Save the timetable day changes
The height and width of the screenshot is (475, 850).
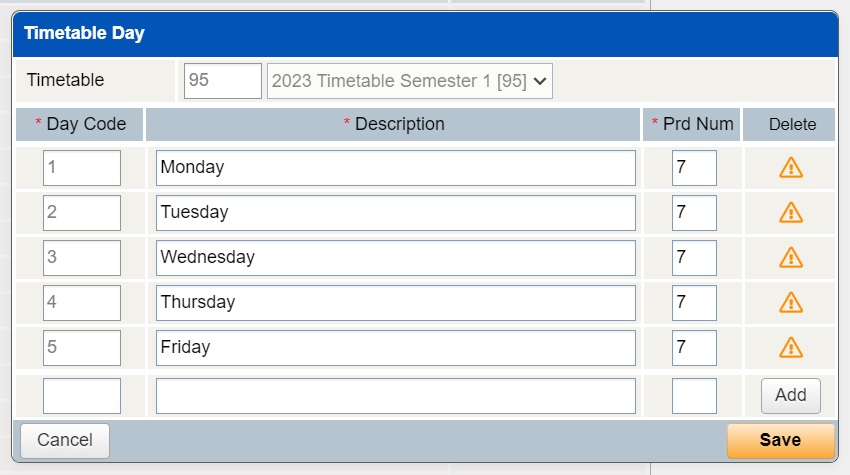coord(780,440)
